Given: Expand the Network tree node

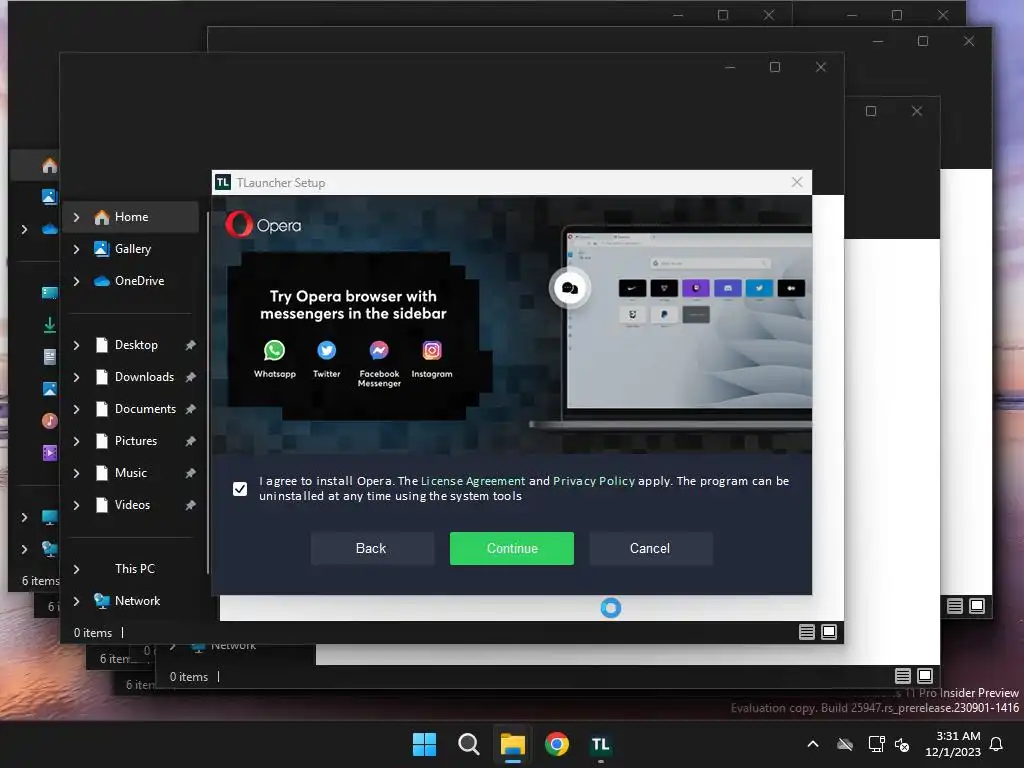Looking at the screenshot, I should [x=76, y=601].
